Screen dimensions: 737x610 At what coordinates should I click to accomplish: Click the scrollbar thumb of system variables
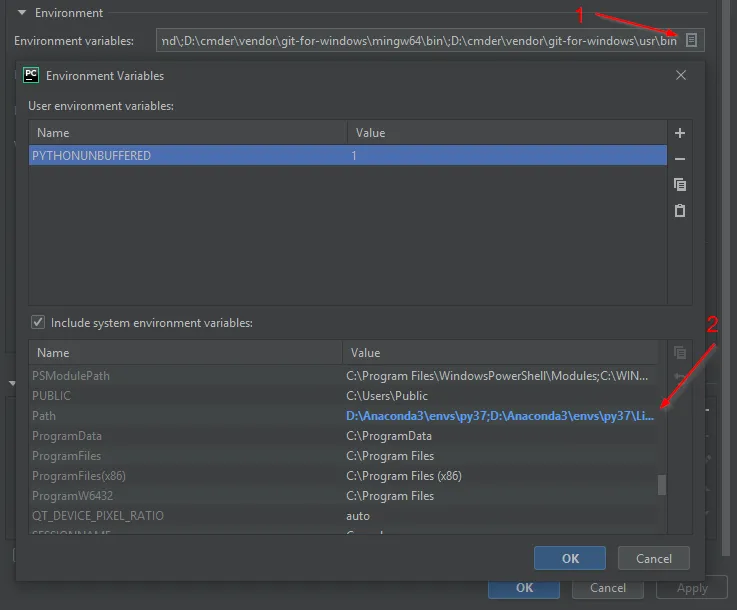[x=662, y=485]
